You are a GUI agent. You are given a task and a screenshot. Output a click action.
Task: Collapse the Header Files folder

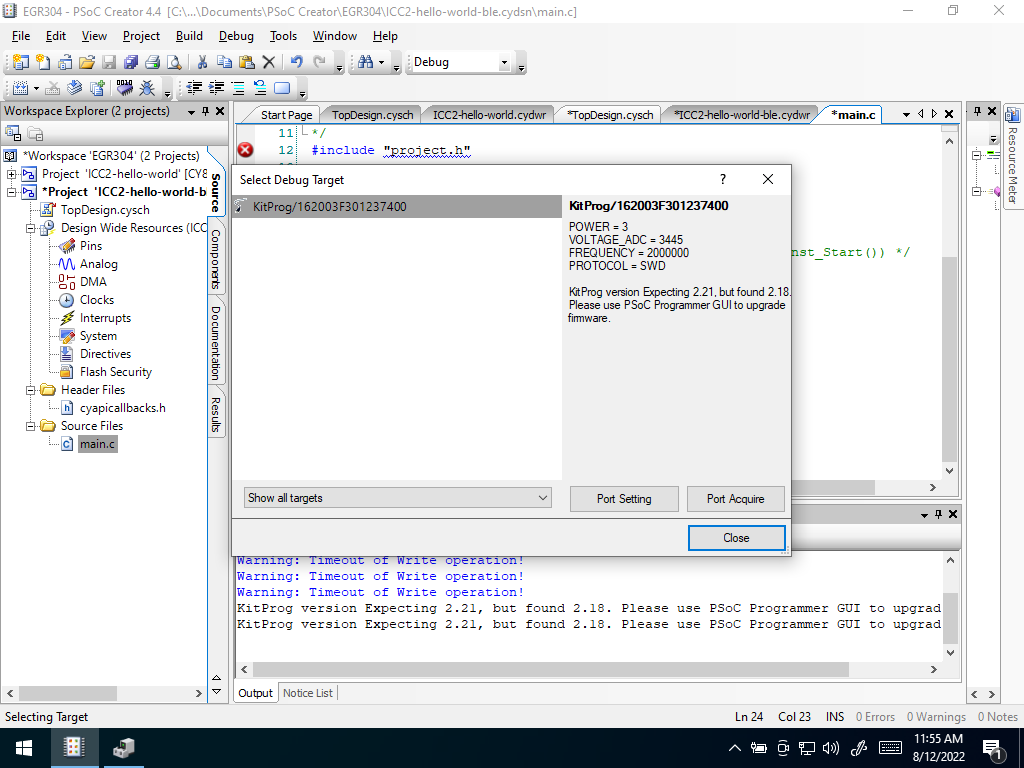(30, 390)
